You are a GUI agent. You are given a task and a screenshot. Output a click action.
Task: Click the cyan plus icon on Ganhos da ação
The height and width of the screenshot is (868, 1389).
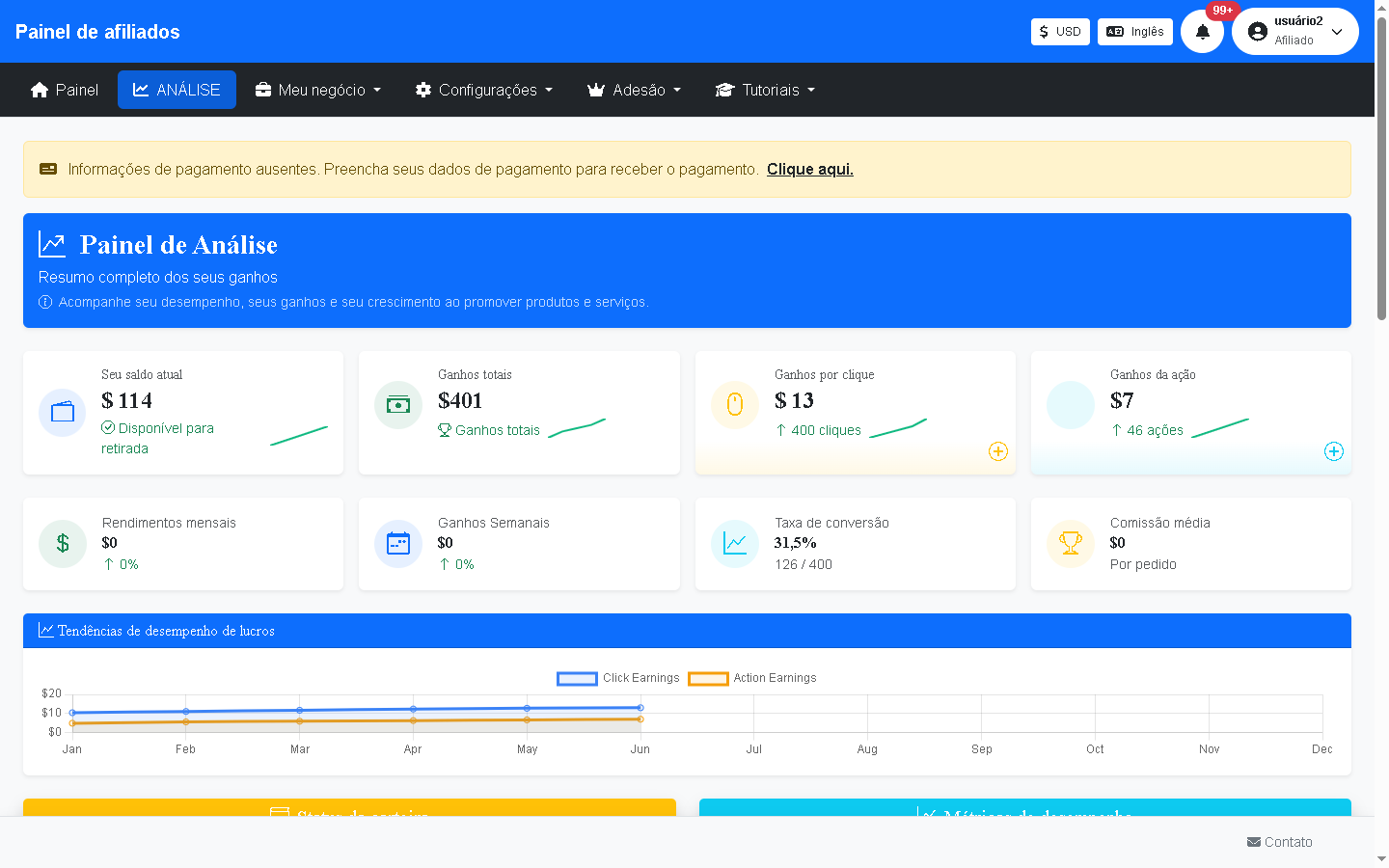pyautogui.click(x=1334, y=451)
